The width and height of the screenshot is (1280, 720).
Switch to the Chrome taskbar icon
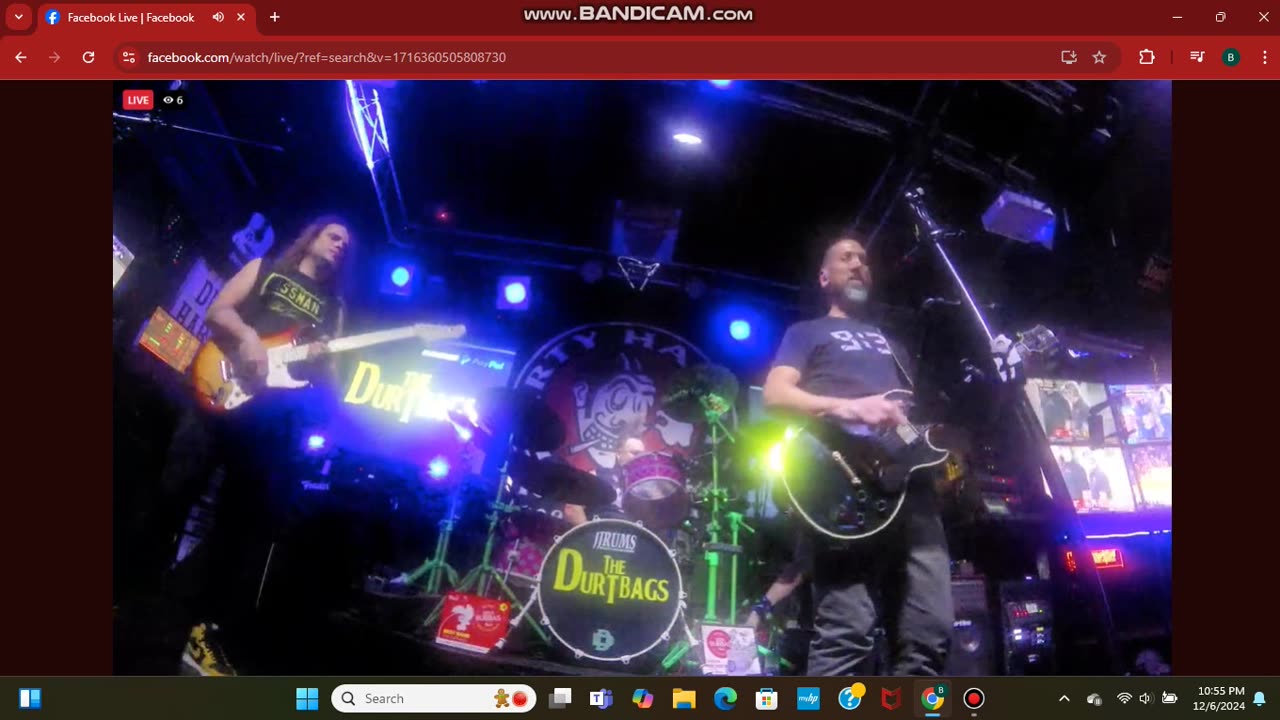[x=932, y=698]
